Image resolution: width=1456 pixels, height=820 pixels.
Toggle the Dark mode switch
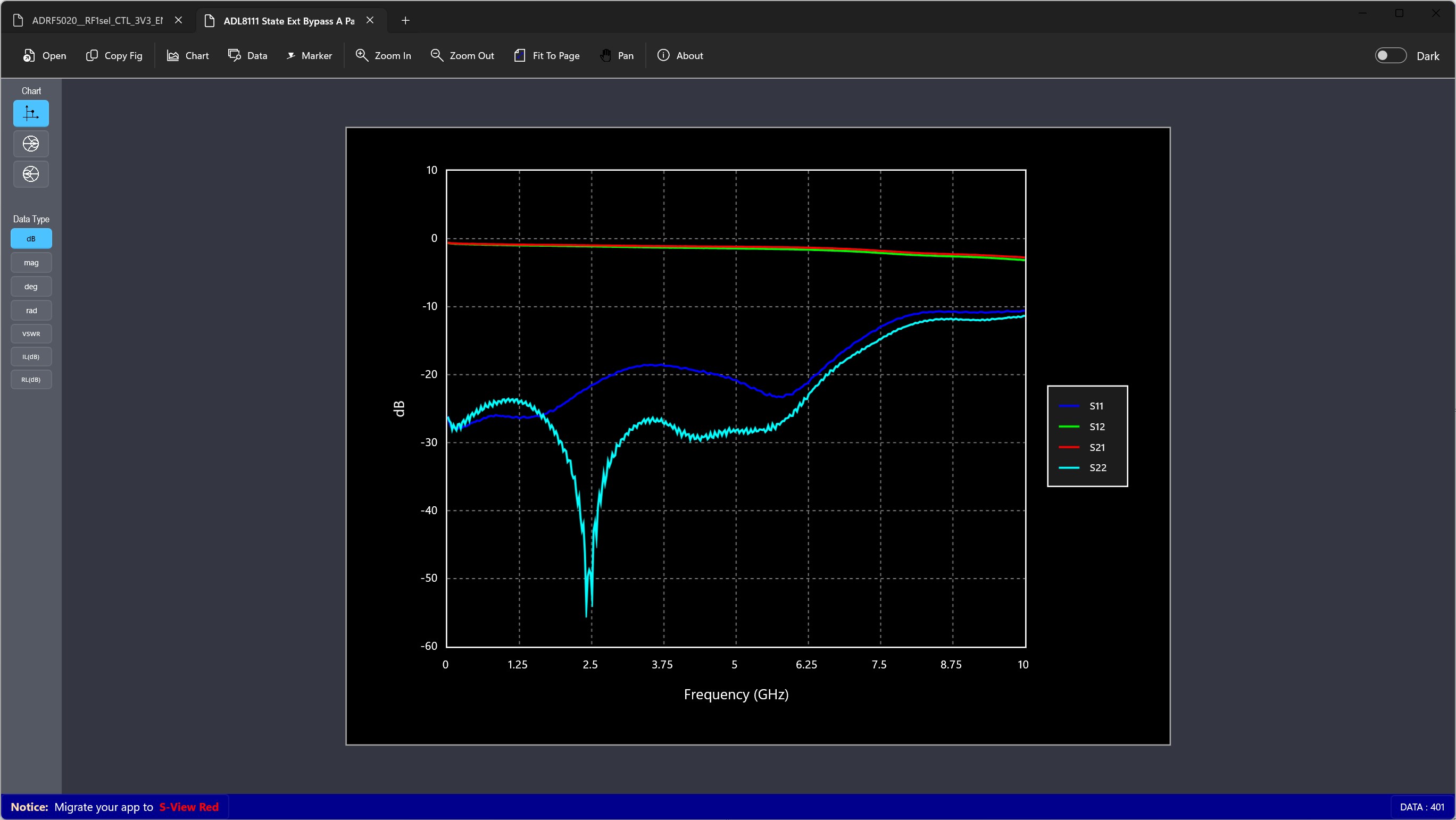[1391, 55]
